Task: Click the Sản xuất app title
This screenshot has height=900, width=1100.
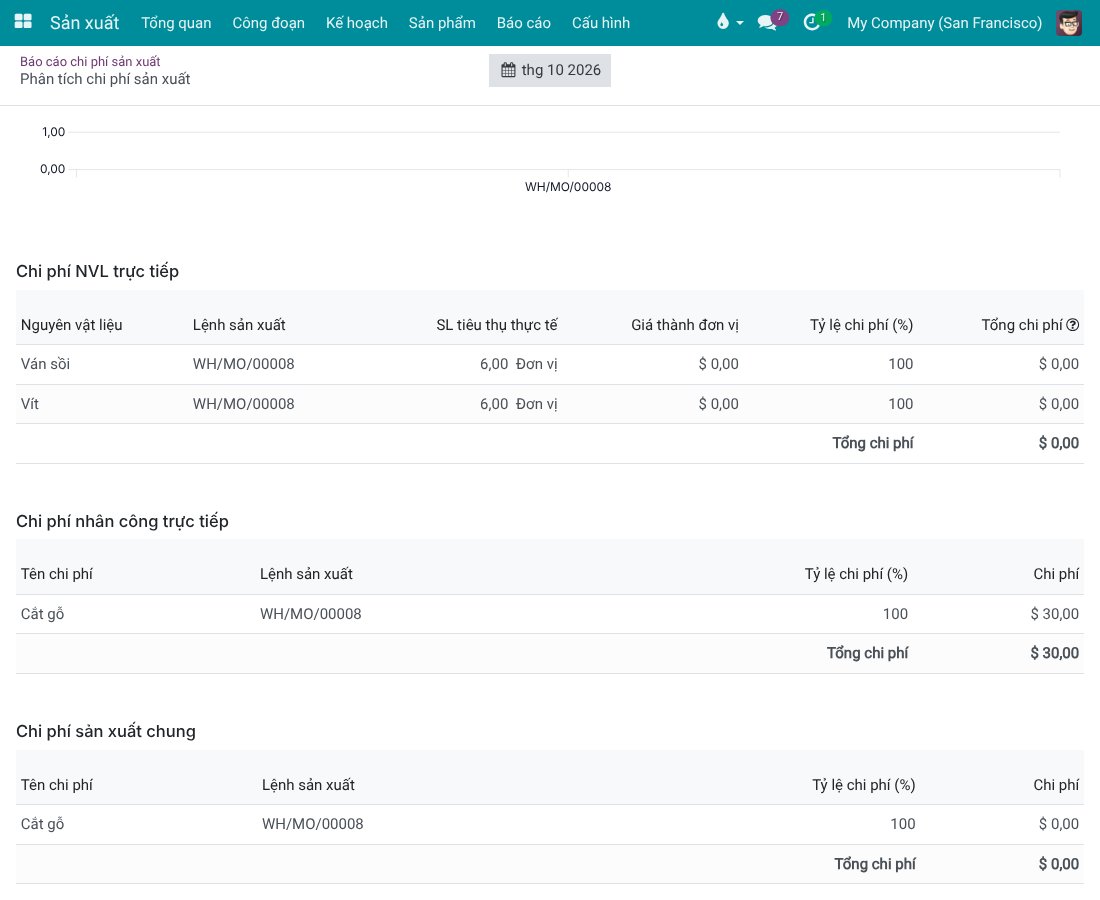Action: [84, 22]
